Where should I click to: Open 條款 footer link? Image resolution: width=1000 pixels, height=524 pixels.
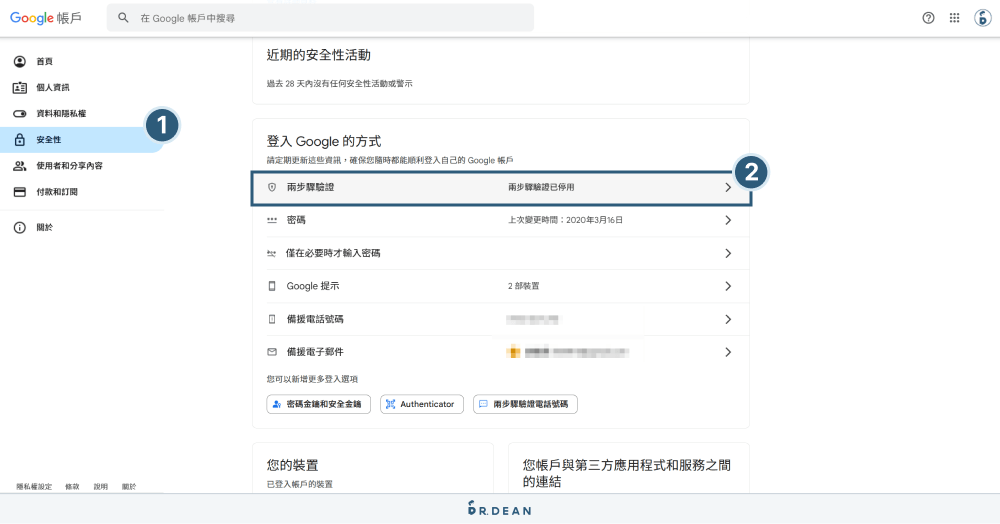pos(72,486)
